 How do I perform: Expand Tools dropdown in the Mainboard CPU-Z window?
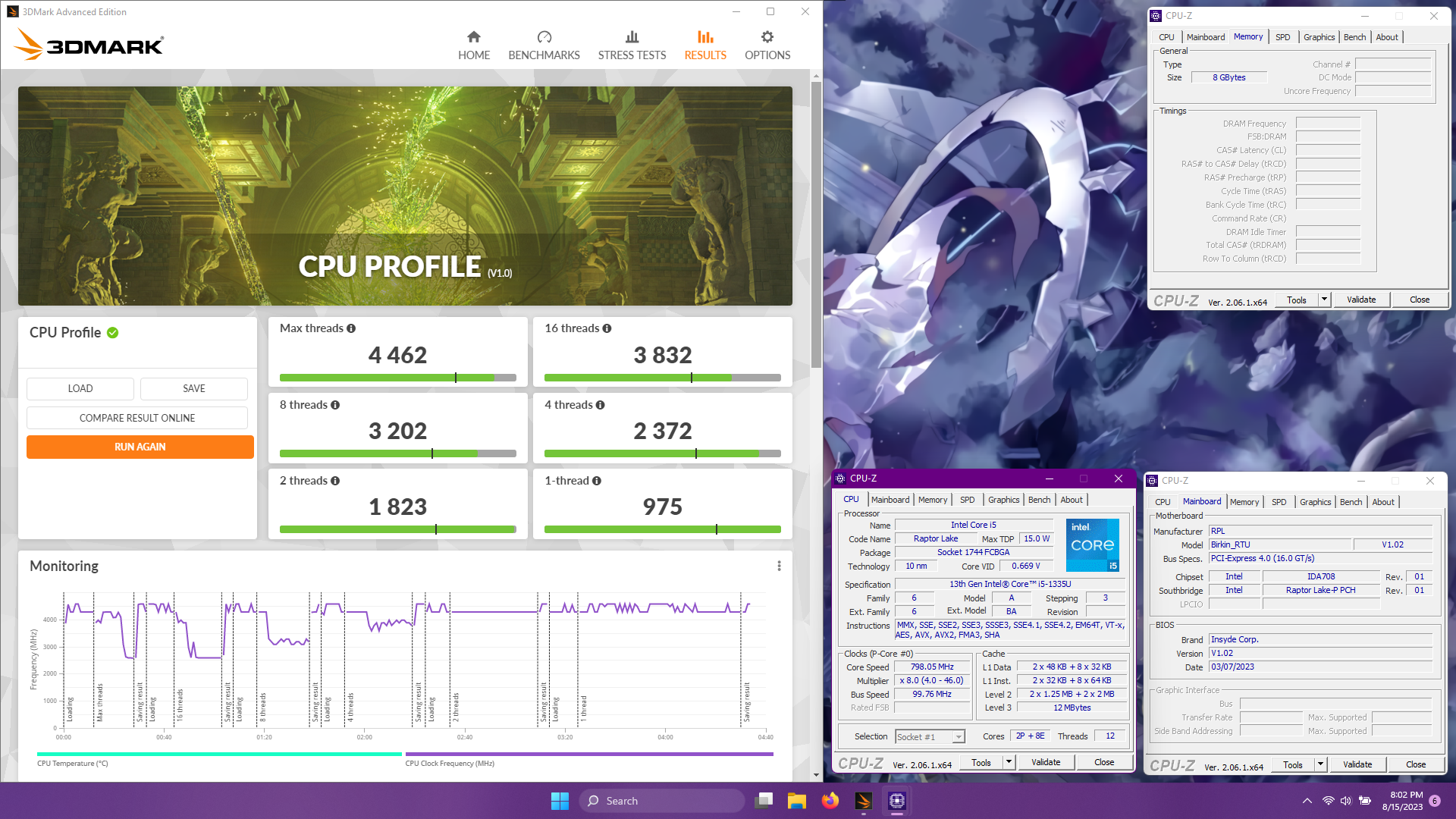(x=1320, y=764)
